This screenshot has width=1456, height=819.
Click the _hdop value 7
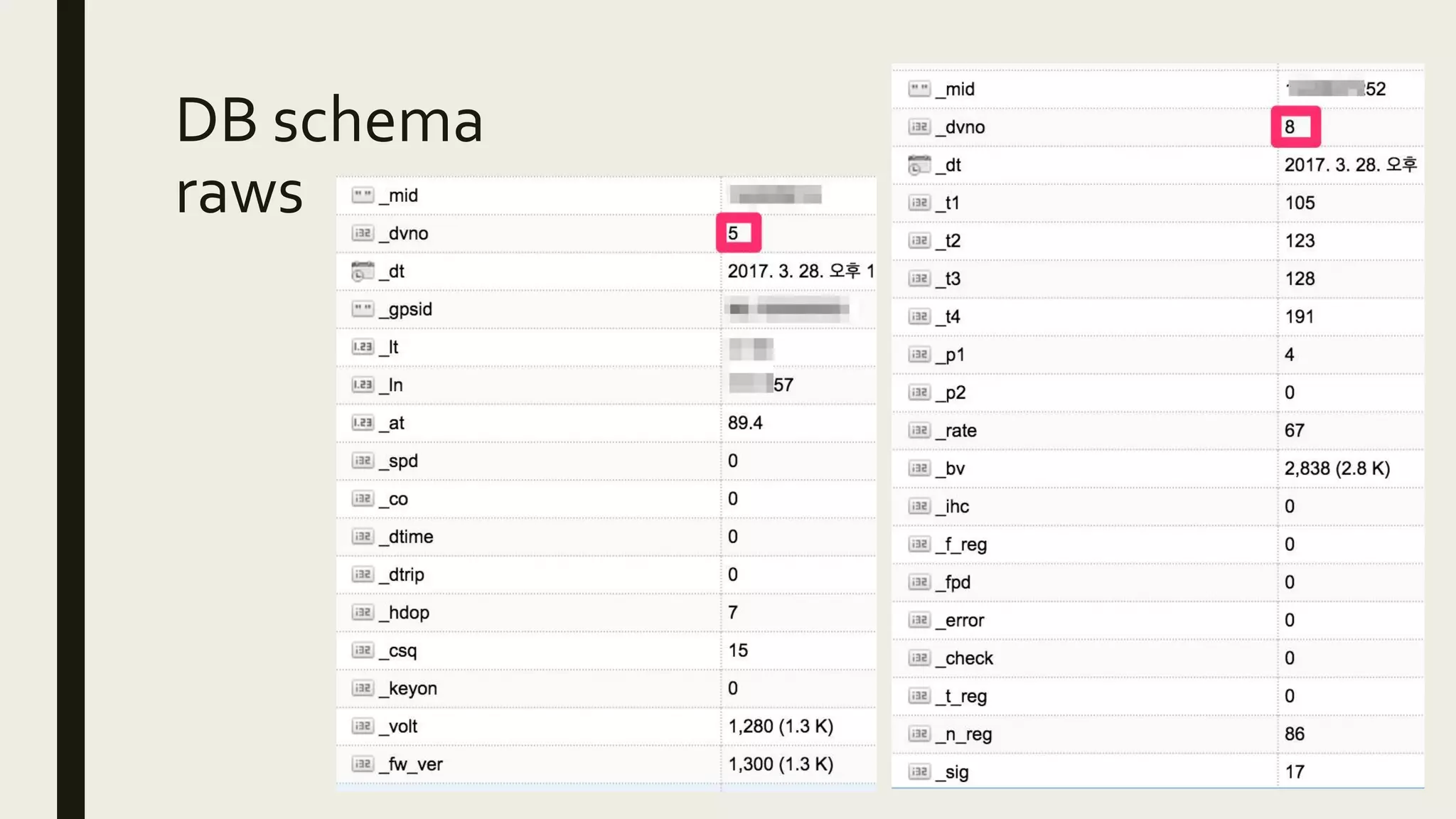(x=733, y=612)
